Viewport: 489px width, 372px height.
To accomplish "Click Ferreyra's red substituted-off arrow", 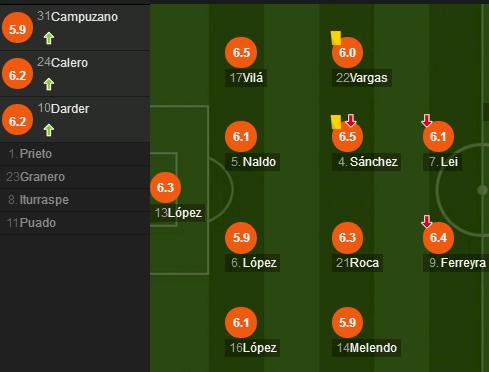I will click(x=427, y=222).
